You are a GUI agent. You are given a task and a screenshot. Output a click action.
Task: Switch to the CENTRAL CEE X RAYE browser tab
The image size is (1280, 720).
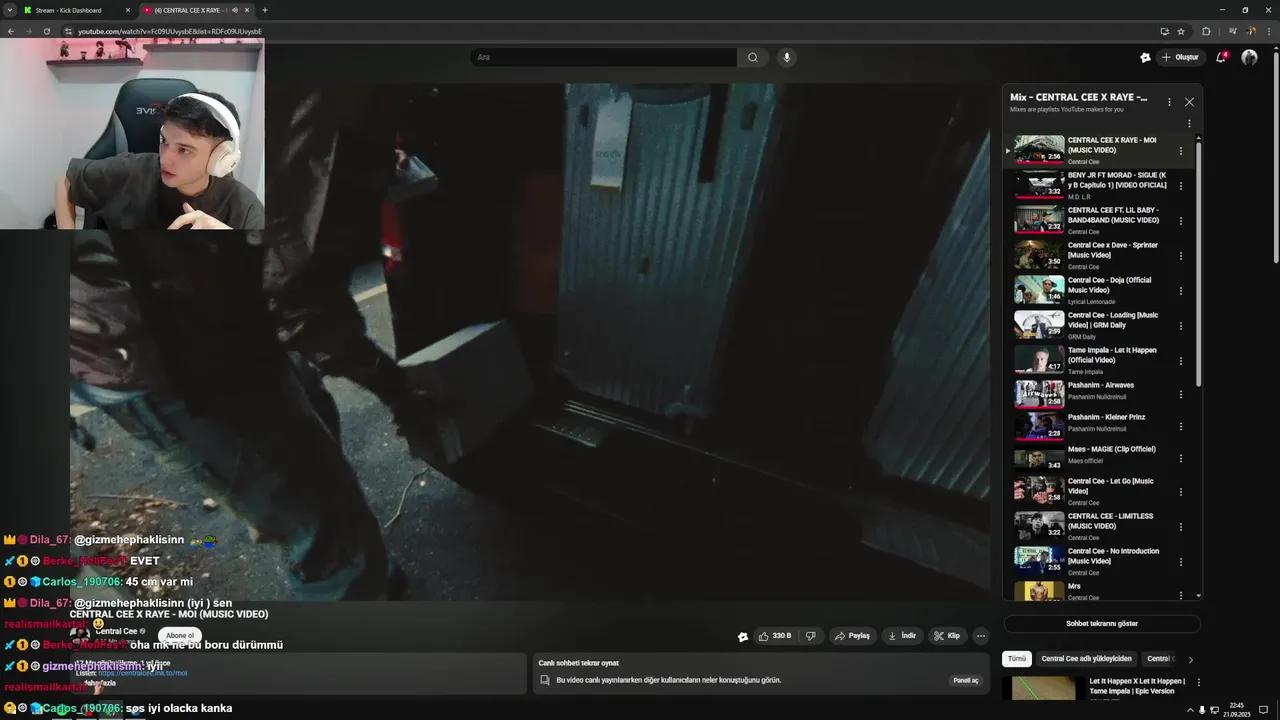point(196,10)
